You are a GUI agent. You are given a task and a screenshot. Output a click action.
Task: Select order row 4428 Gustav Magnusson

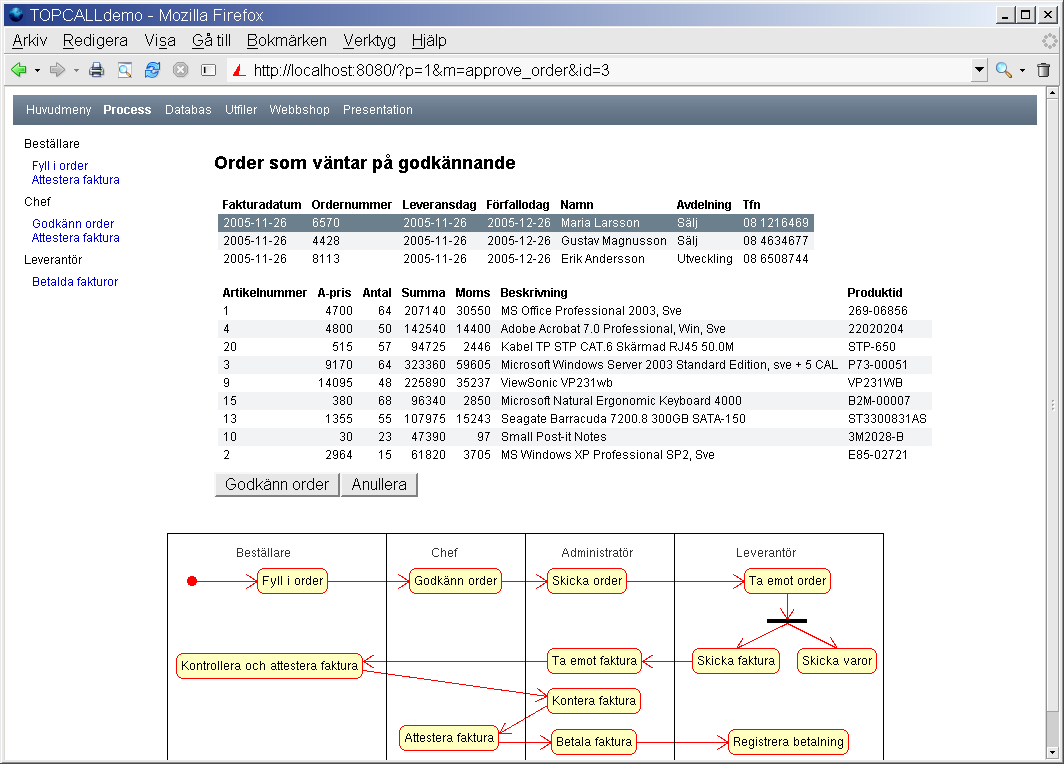516,241
